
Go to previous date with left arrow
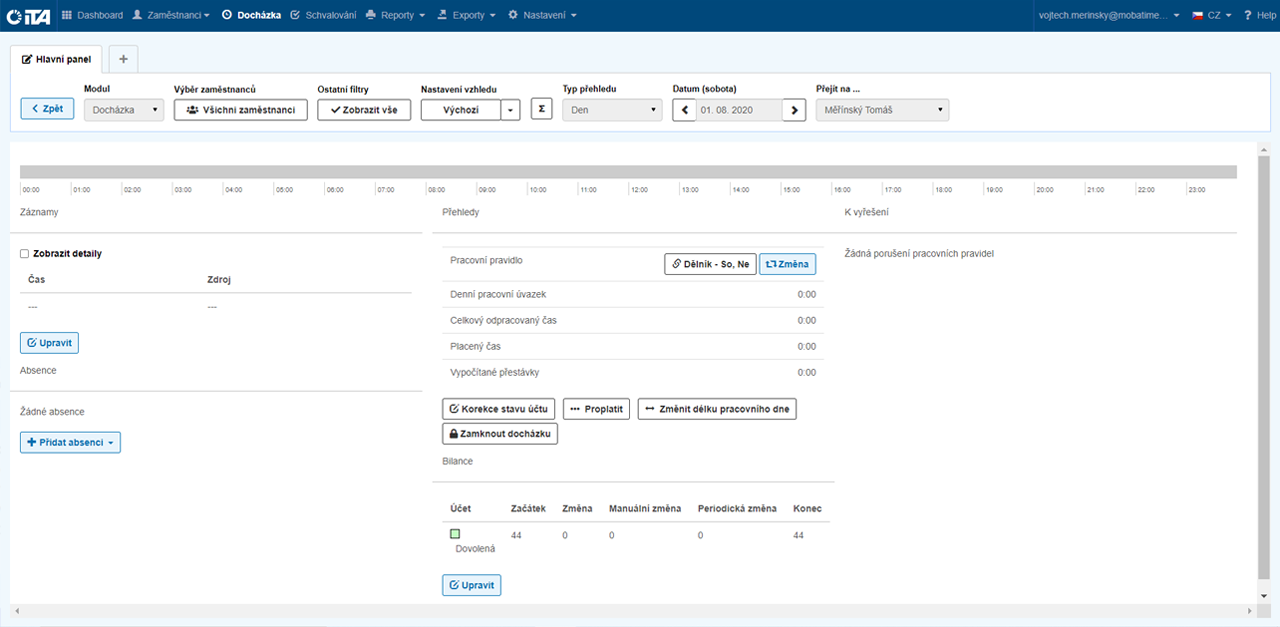pyautogui.click(x=684, y=110)
